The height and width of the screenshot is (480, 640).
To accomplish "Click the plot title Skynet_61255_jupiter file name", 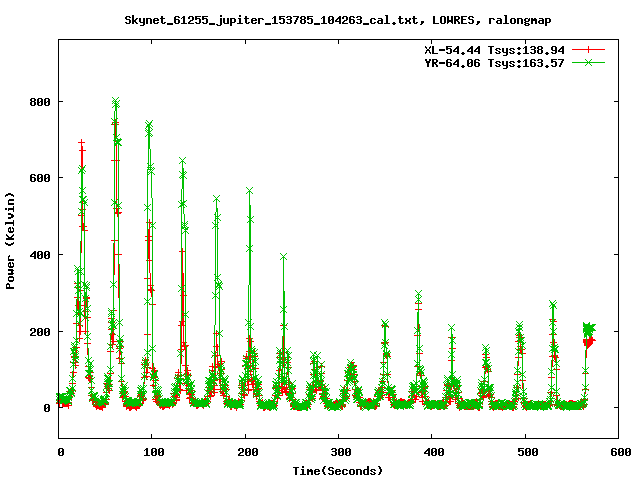I will [x=271, y=20].
